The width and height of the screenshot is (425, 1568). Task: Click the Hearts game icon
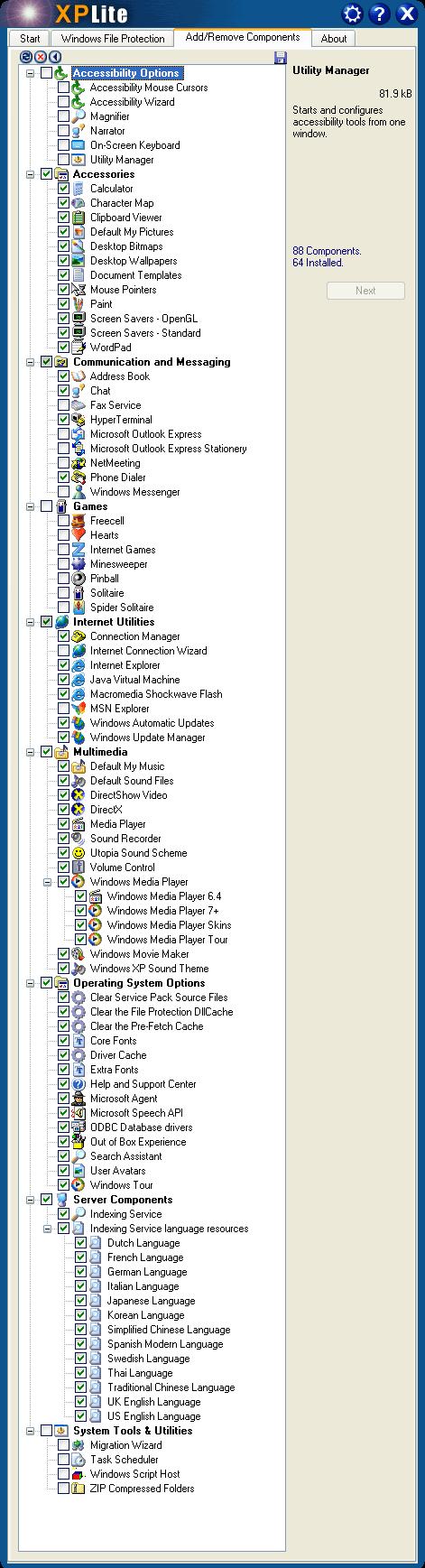79,535
